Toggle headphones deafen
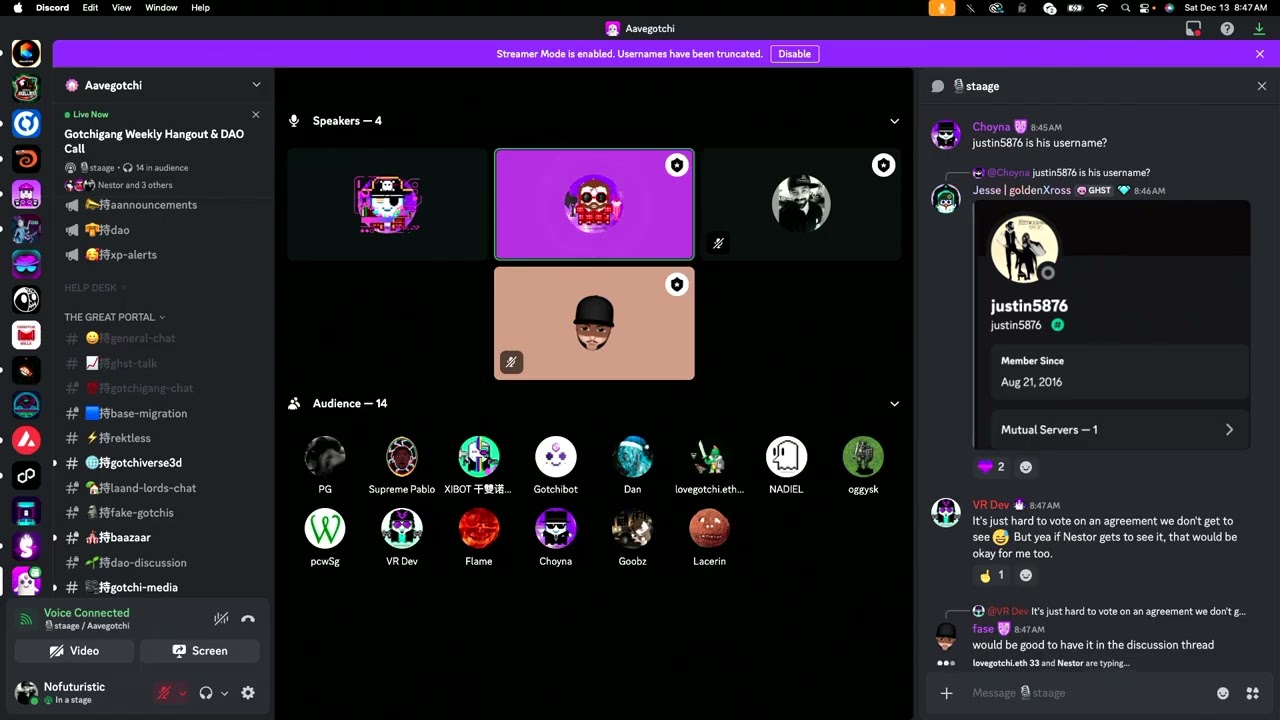 pos(206,693)
